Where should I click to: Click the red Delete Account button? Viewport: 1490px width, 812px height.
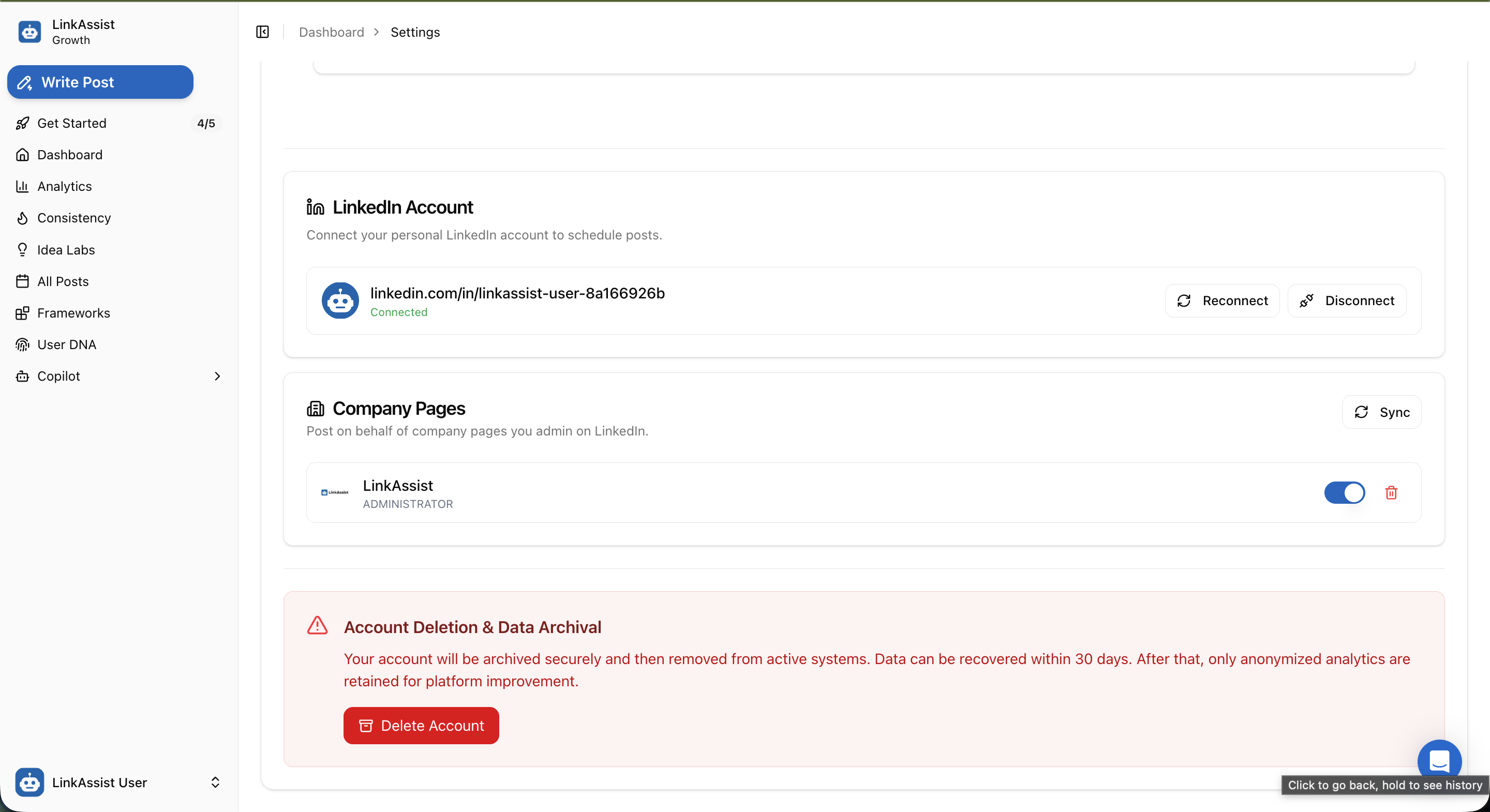pyautogui.click(x=421, y=725)
